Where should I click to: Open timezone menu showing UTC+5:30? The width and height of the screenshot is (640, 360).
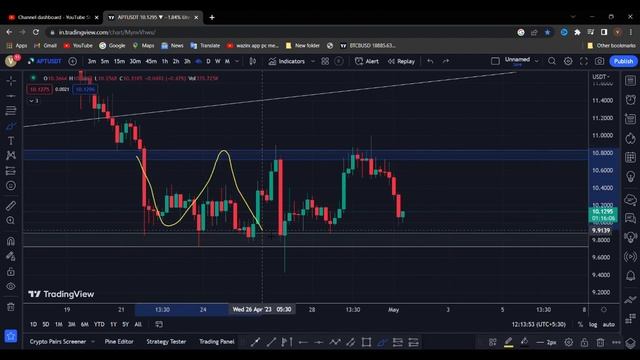539,324
